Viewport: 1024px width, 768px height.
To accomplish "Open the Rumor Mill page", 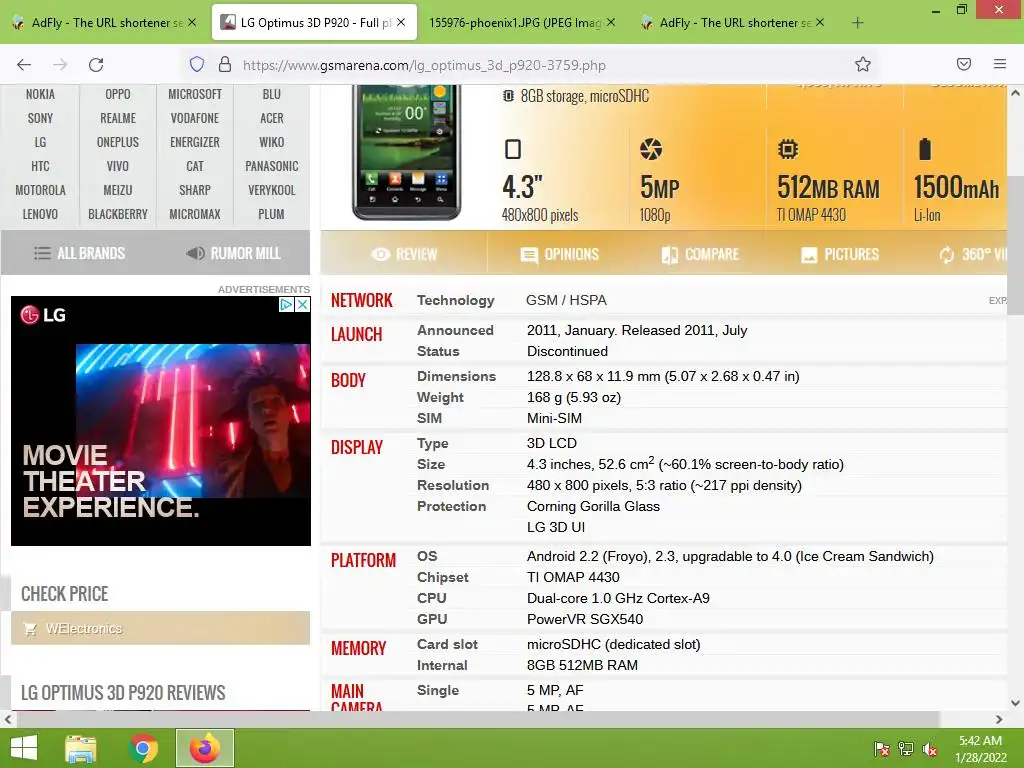I will pos(233,253).
